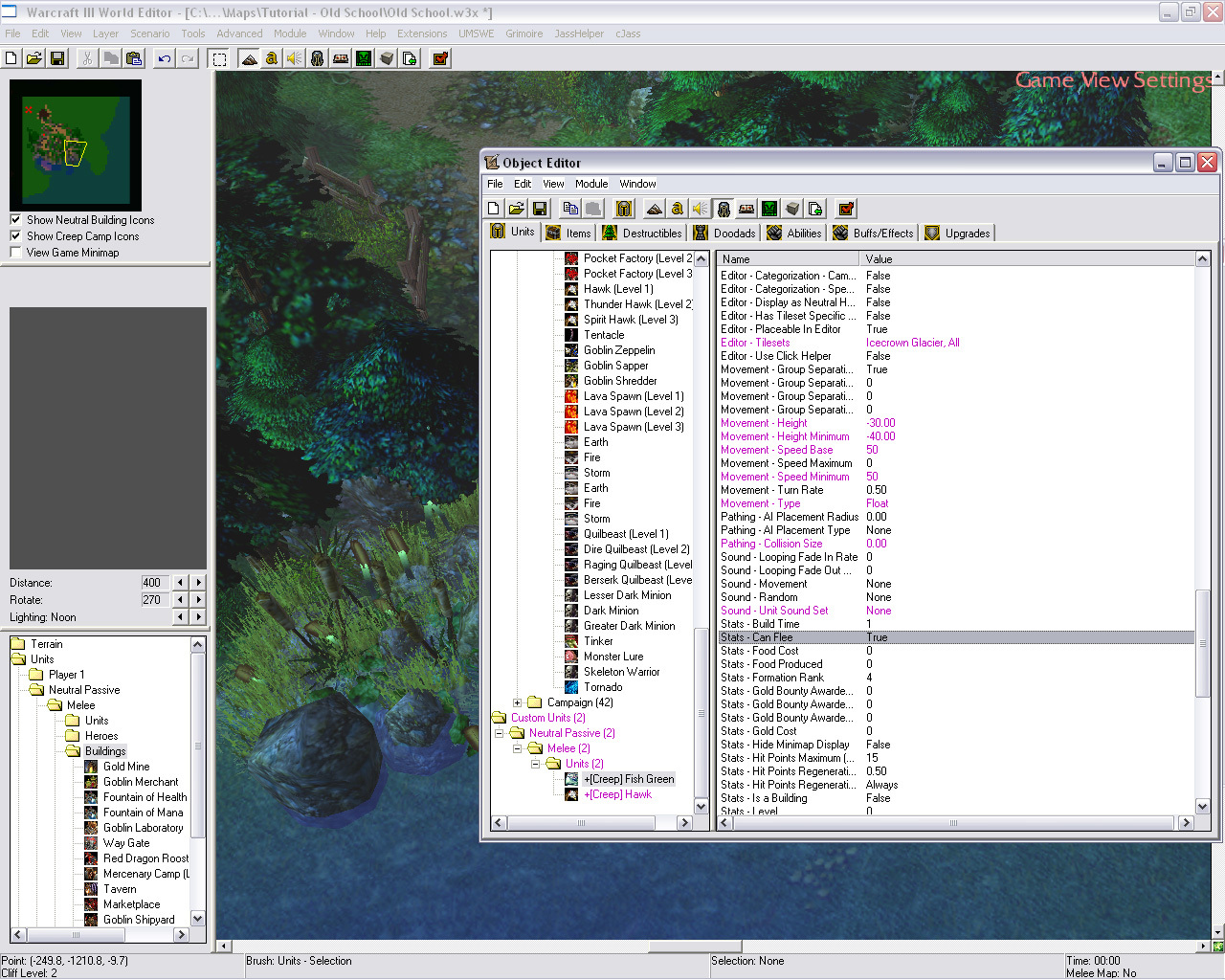Uncheck Show Neutral Building Icons
The width and height of the screenshot is (1225, 980).
pos(15,220)
